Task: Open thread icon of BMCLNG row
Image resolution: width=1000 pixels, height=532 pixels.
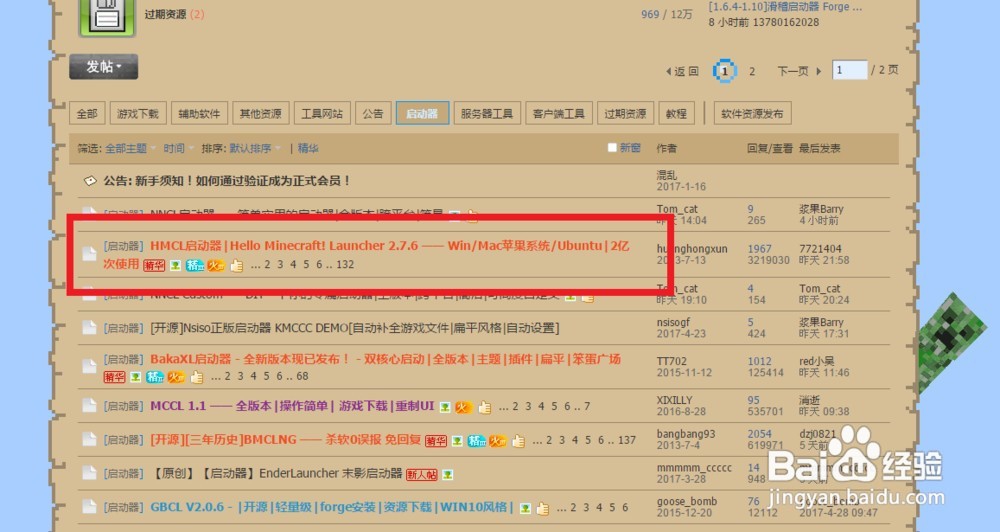Action: (x=90, y=440)
